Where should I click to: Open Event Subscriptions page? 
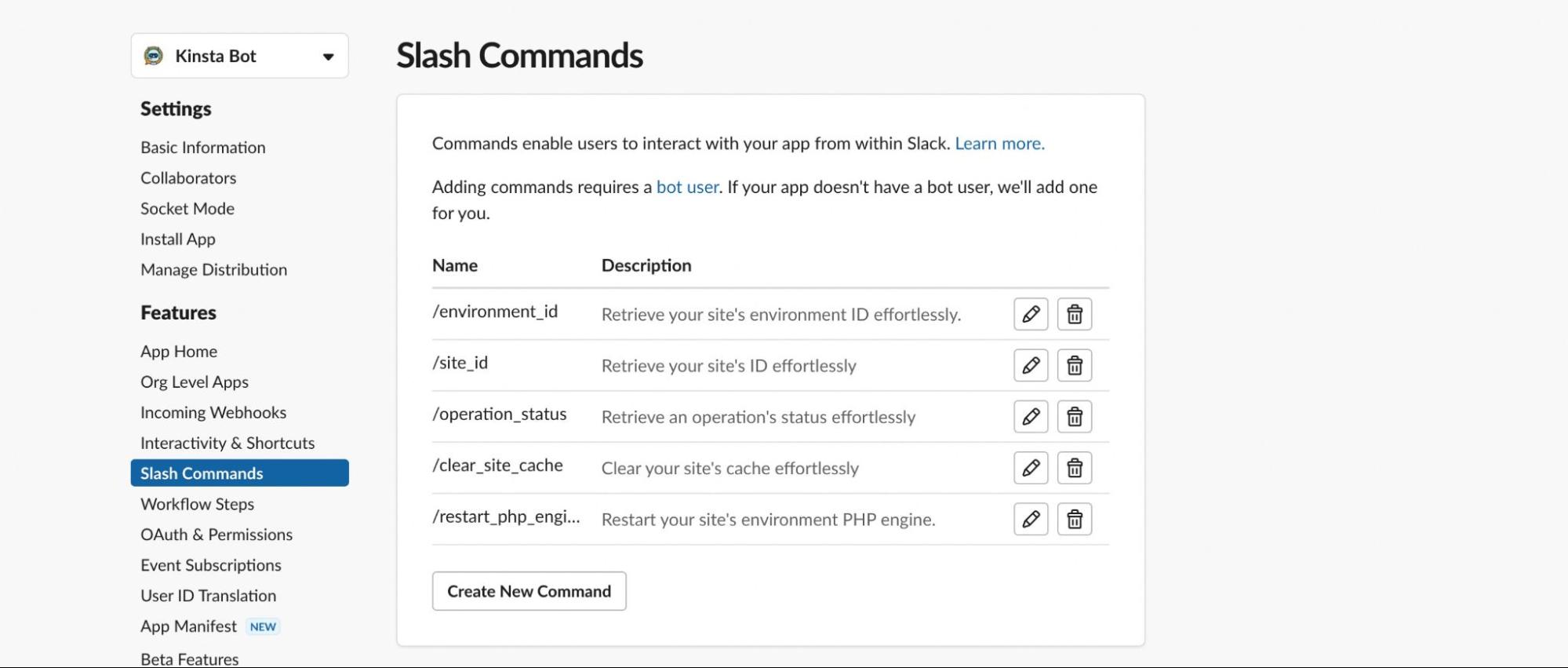pos(211,565)
